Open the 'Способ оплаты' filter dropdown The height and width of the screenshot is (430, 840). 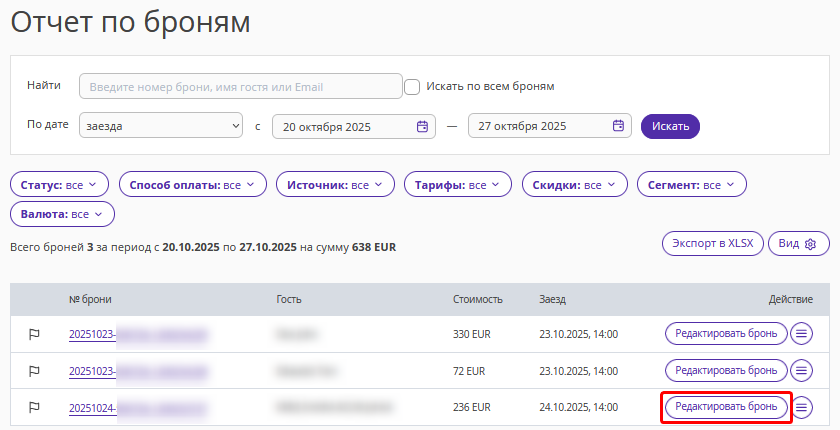click(192, 185)
